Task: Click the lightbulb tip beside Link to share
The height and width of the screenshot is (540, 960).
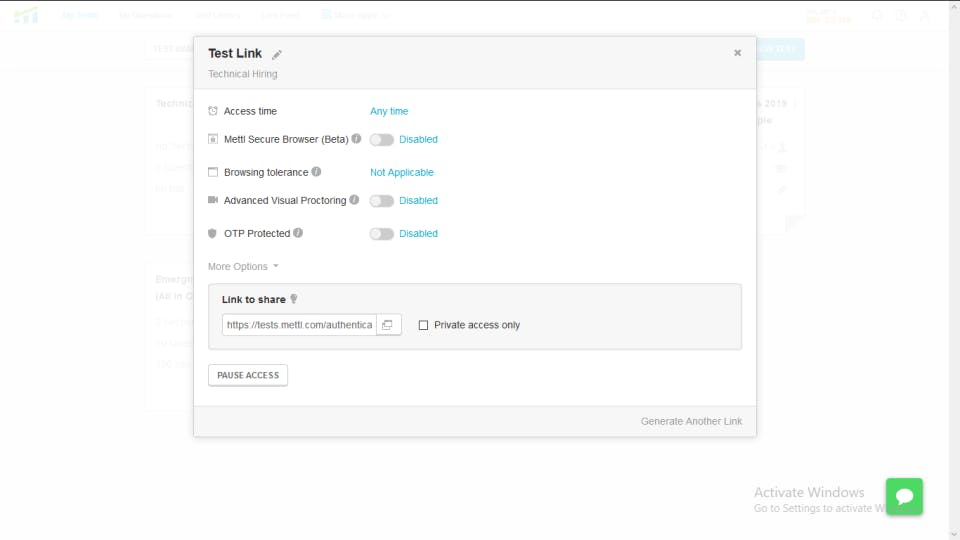Action: pyautogui.click(x=294, y=299)
